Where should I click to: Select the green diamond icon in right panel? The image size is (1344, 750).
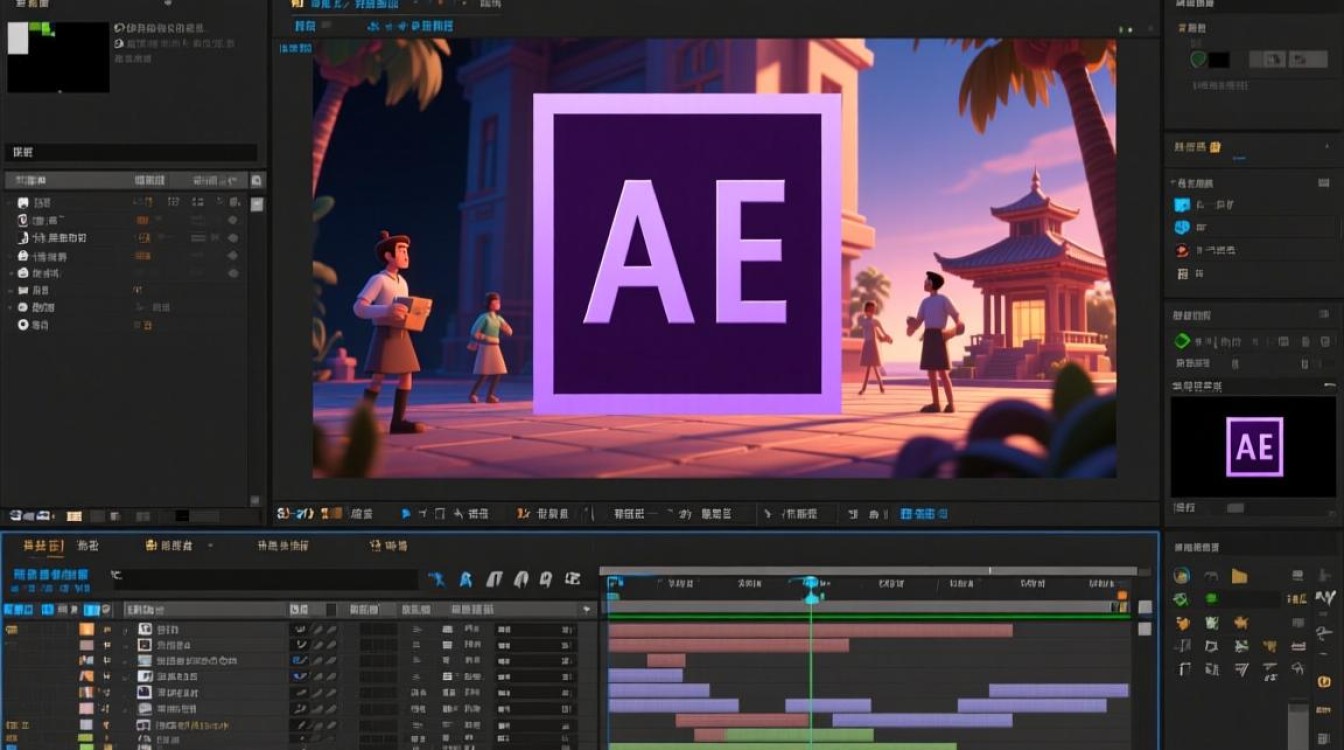[x=1182, y=341]
